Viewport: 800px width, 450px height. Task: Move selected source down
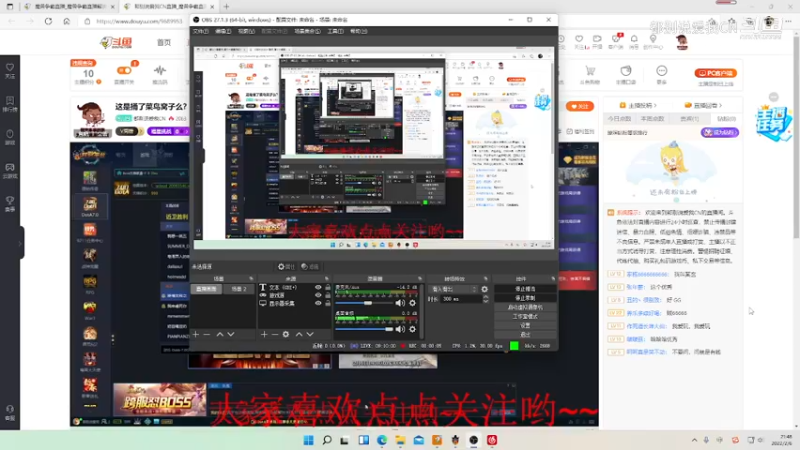[310, 334]
